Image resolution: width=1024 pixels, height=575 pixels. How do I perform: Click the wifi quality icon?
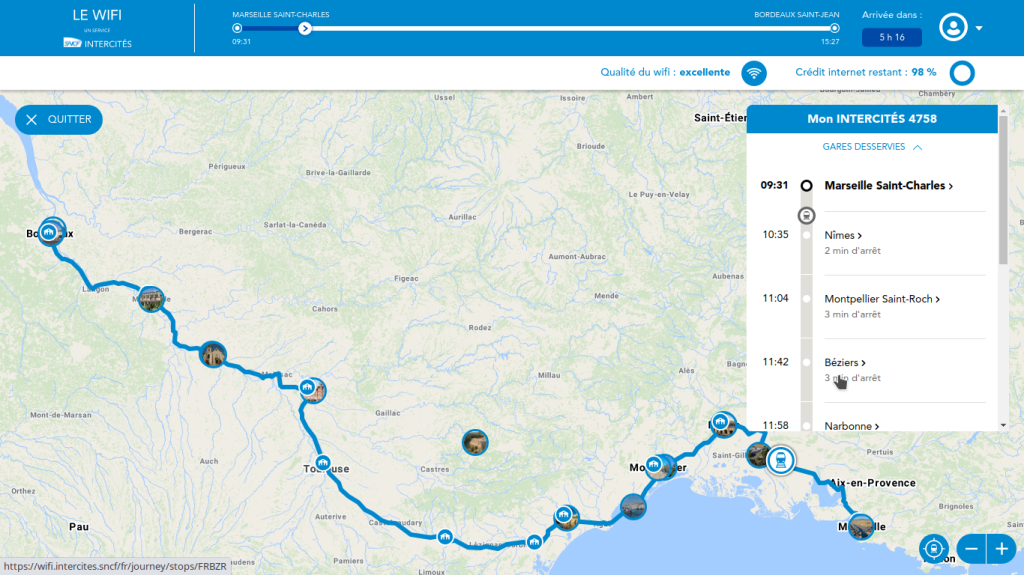click(754, 73)
